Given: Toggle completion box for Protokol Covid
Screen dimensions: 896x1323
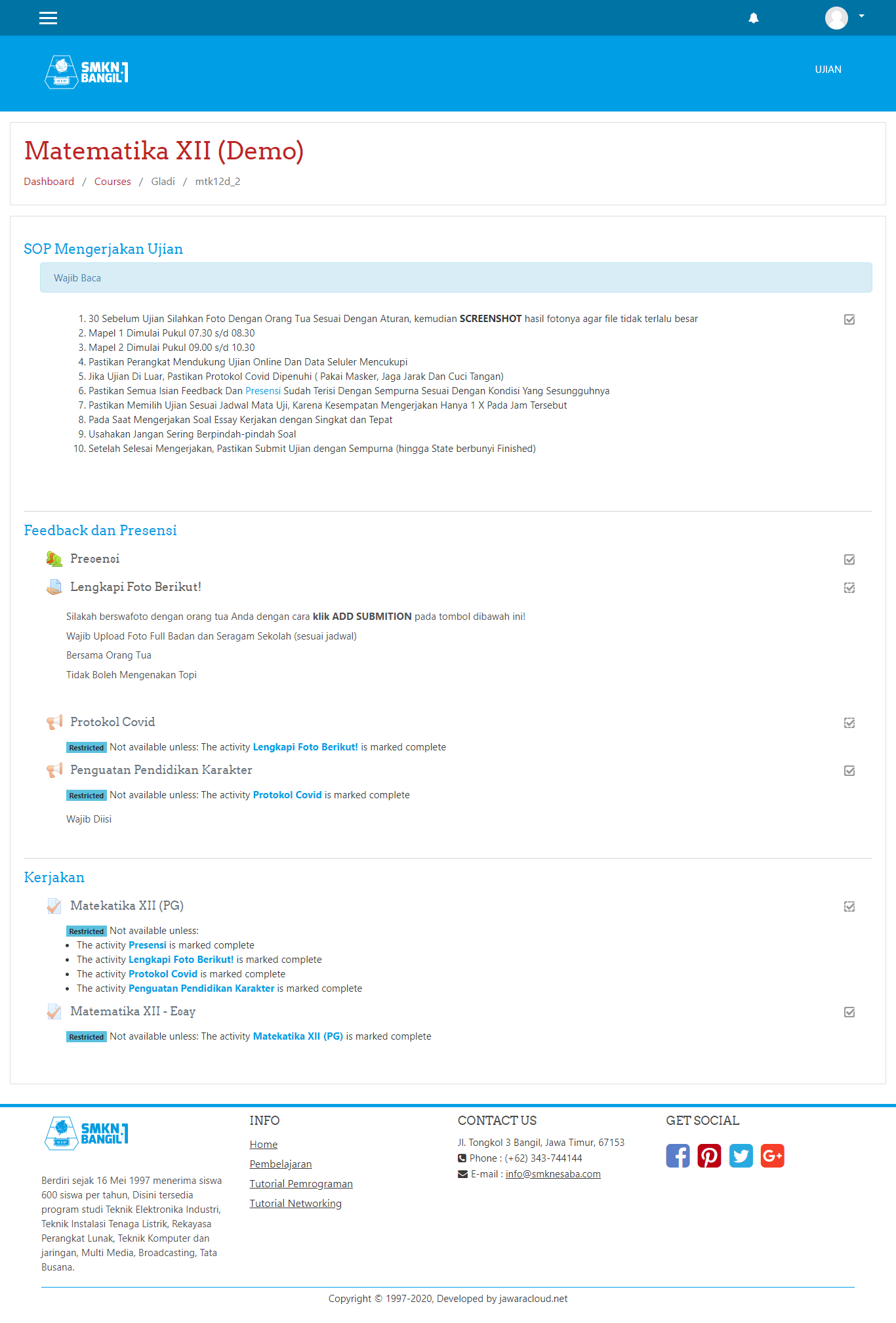Looking at the screenshot, I should click(x=849, y=723).
